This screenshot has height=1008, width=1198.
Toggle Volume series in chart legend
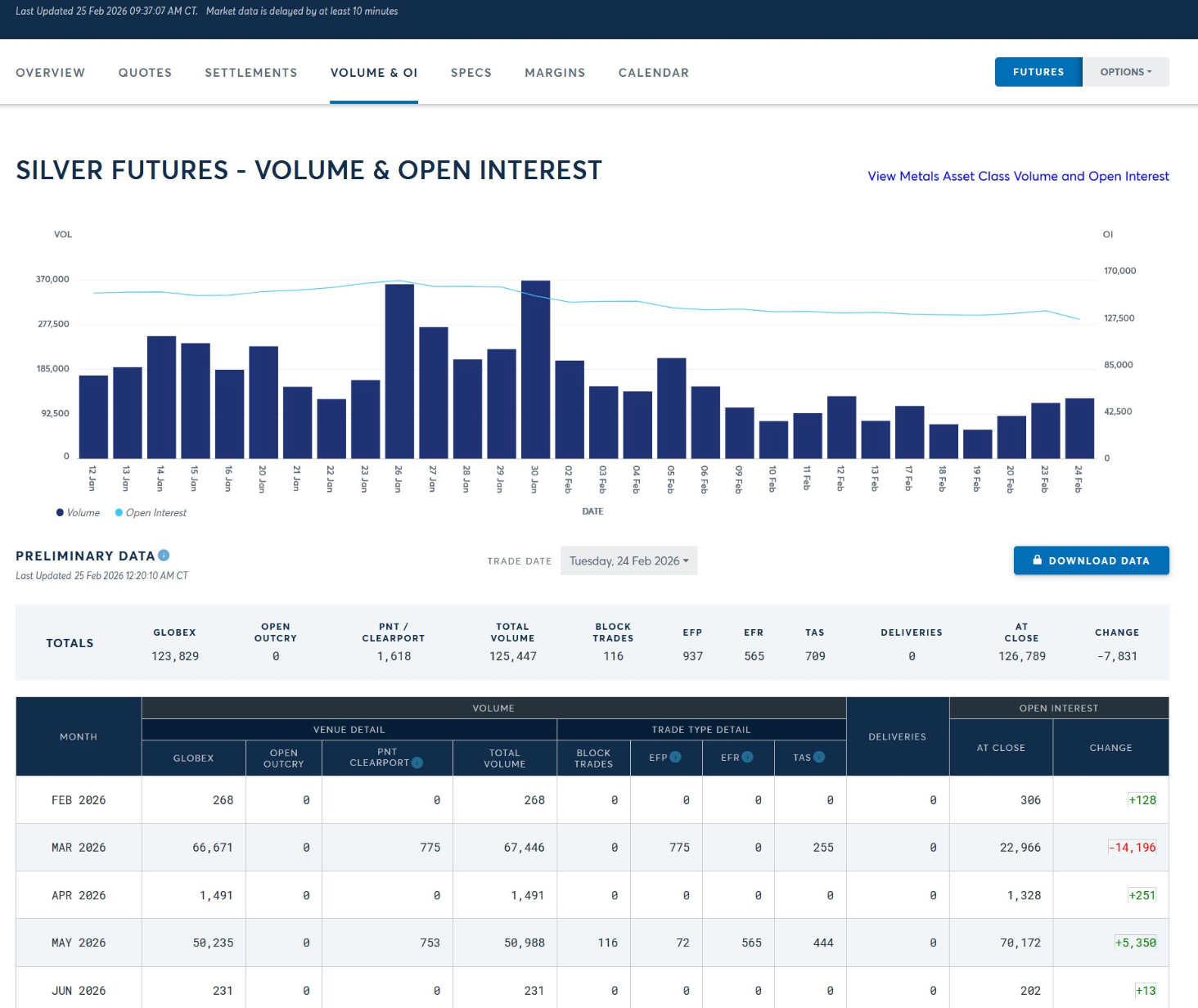point(78,513)
